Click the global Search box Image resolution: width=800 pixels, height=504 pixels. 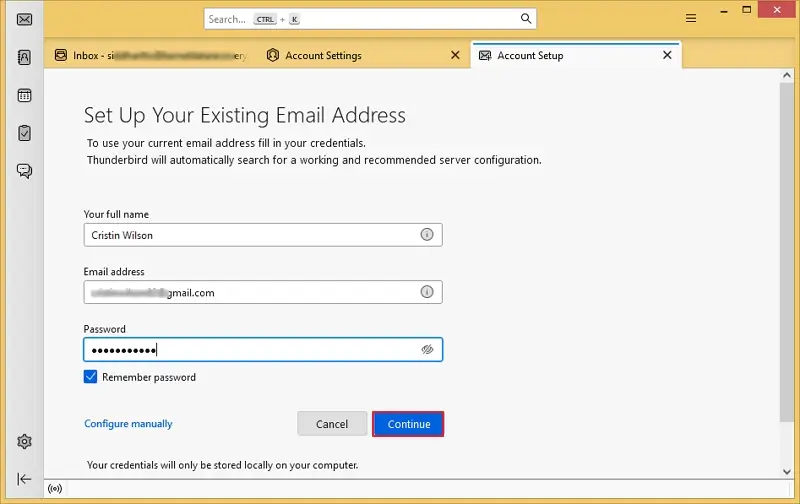(370, 19)
